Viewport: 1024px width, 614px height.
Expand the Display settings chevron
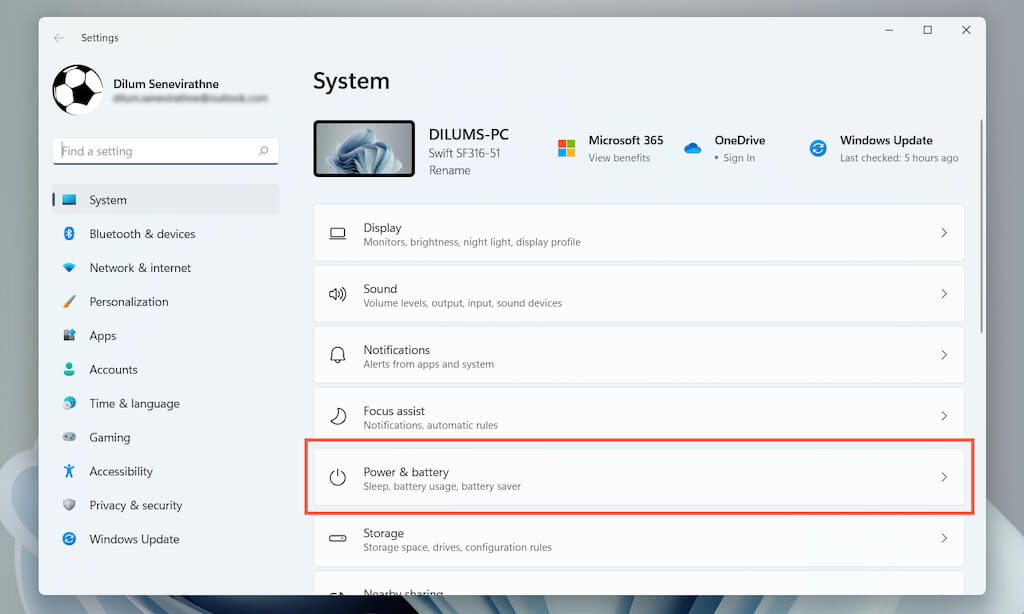[944, 233]
